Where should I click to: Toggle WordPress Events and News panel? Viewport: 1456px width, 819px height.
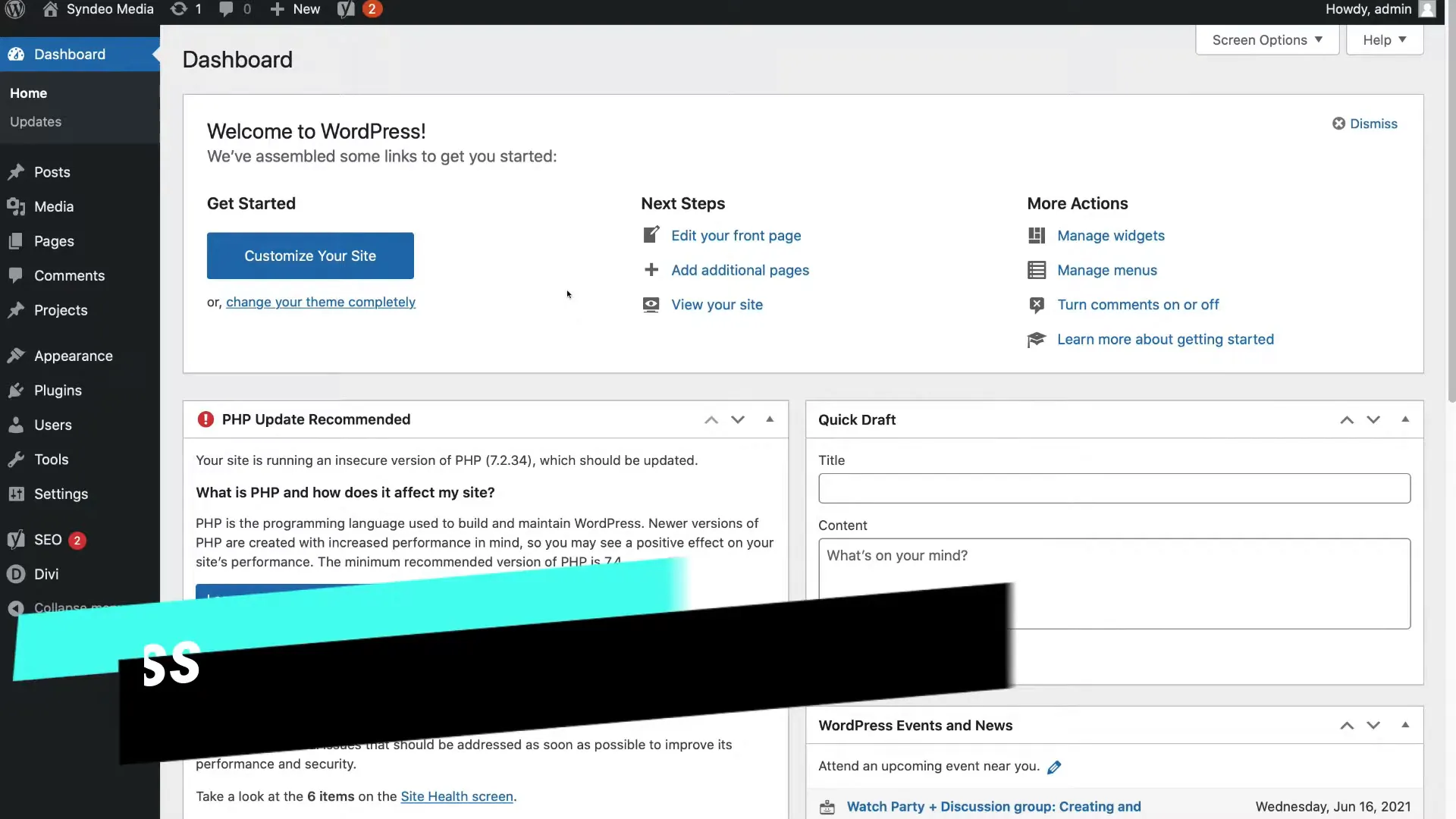(1405, 725)
